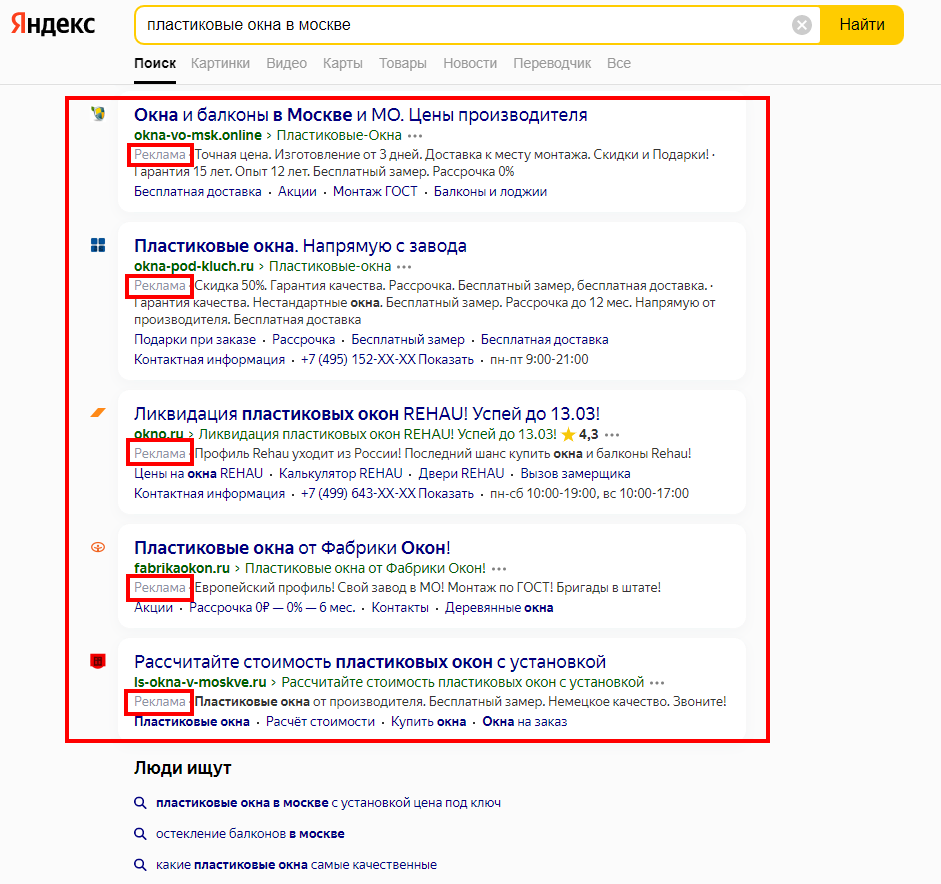Open the Карты tab
The height and width of the screenshot is (884, 941).
click(343, 63)
